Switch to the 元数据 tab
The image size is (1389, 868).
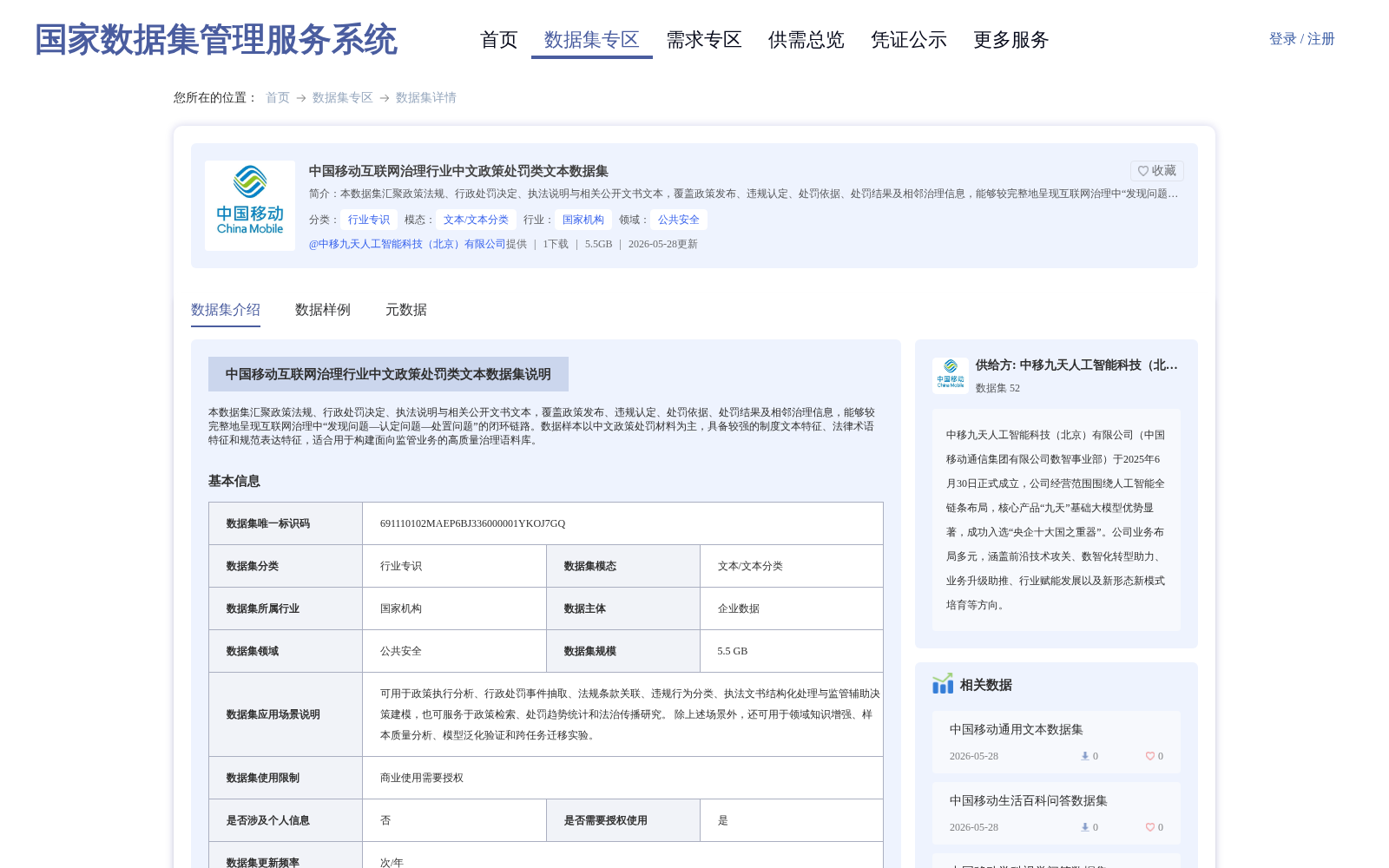[x=406, y=310]
